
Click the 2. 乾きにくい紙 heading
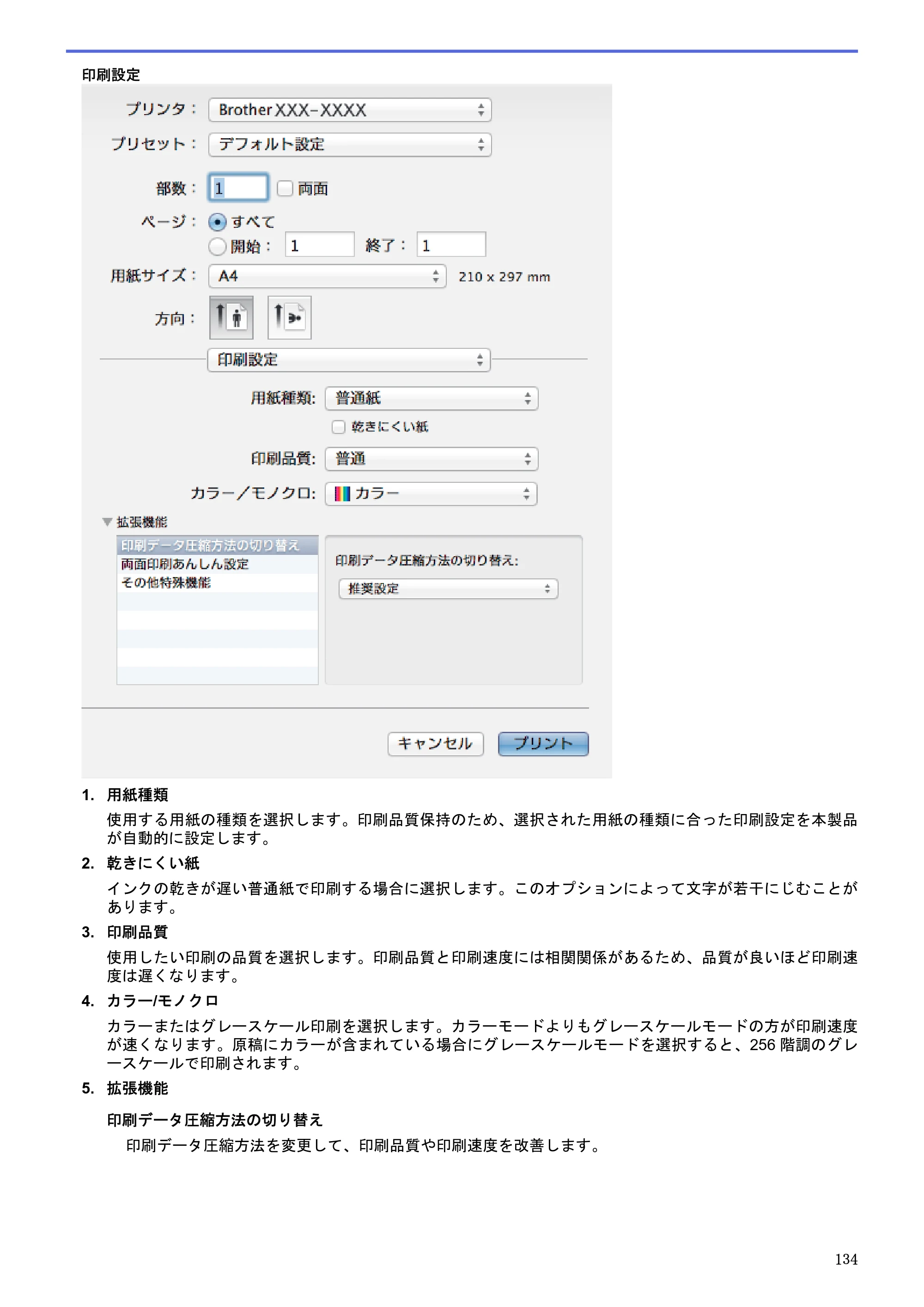140,863
